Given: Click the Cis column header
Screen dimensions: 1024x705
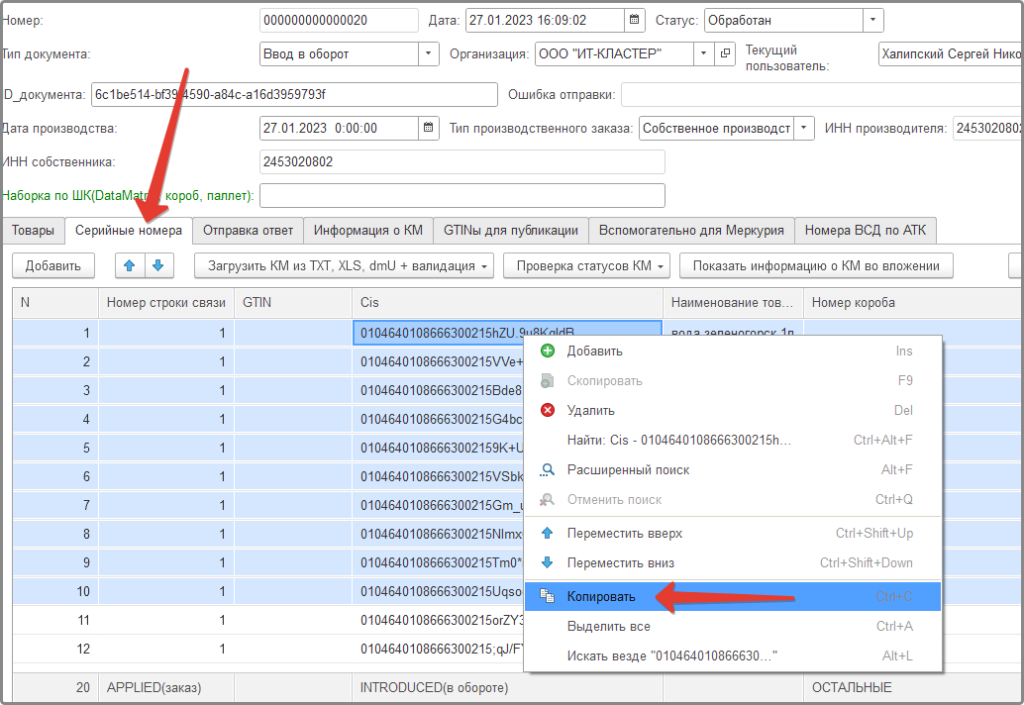Looking at the screenshot, I should (507, 302).
